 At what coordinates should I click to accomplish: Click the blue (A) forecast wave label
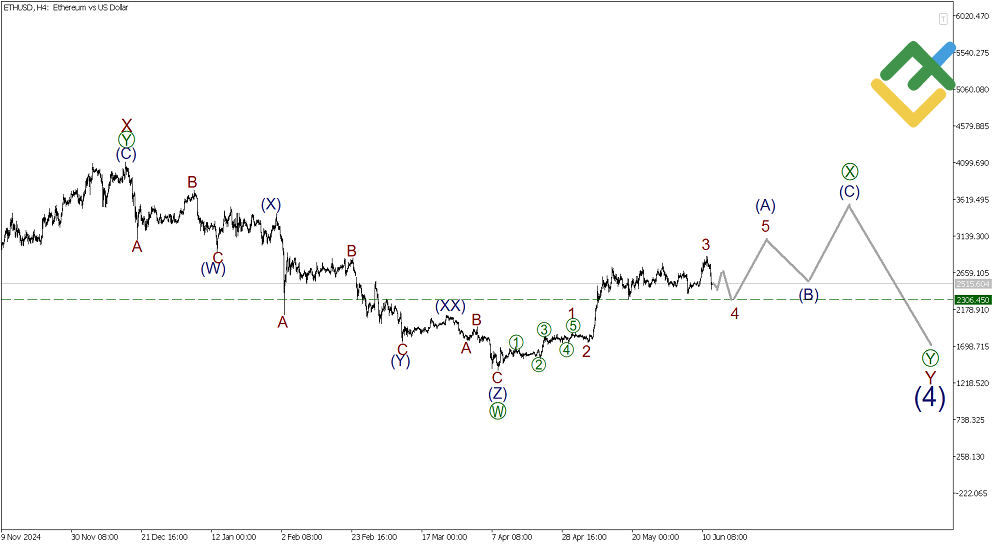766,206
